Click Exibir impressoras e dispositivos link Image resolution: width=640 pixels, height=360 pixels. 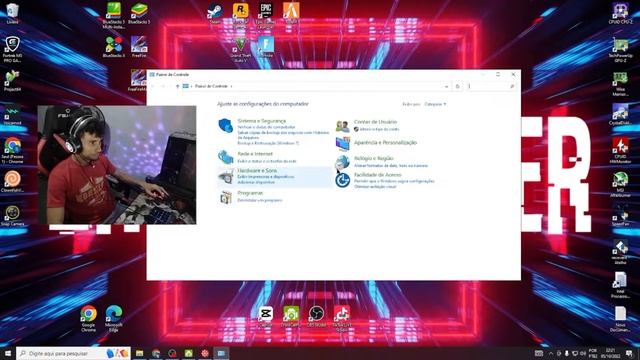tap(266, 177)
